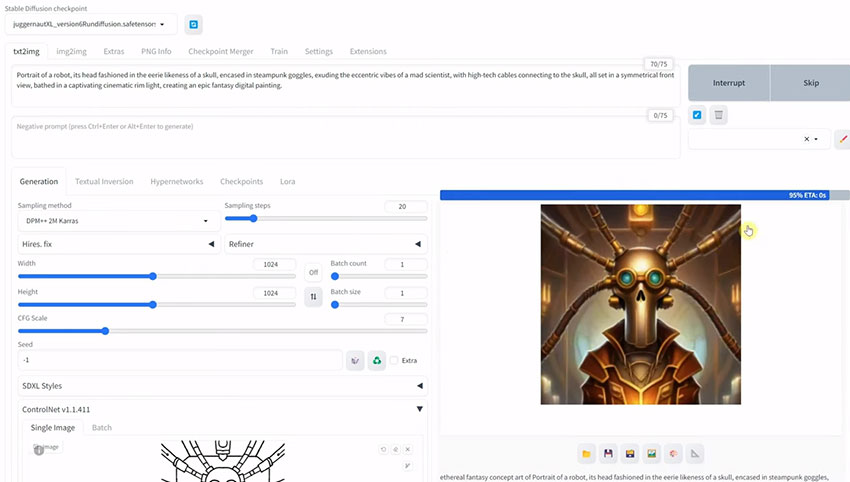Click in the Negative prompt field

point(345,137)
